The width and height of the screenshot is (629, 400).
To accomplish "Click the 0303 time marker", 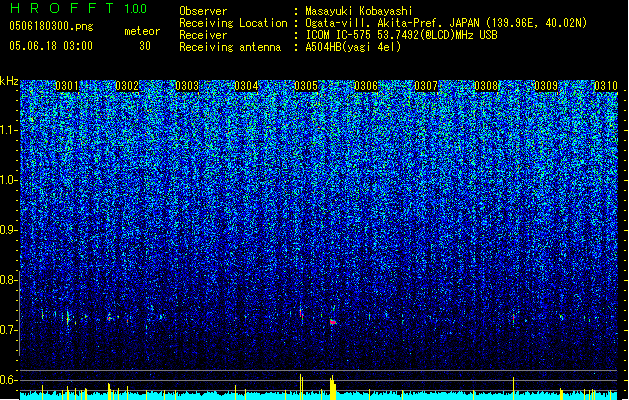I will pyautogui.click(x=187, y=86).
